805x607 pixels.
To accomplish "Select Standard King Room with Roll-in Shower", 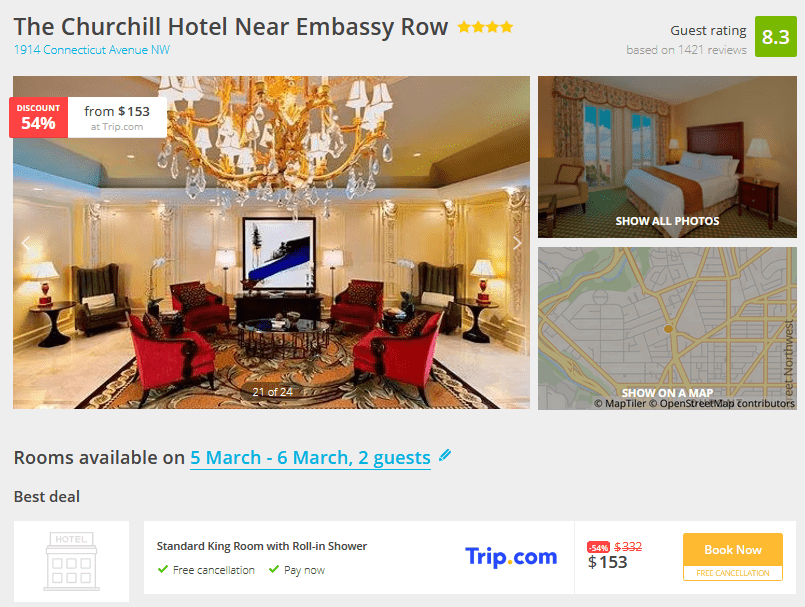I will pyautogui.click(x=262, y=546).
